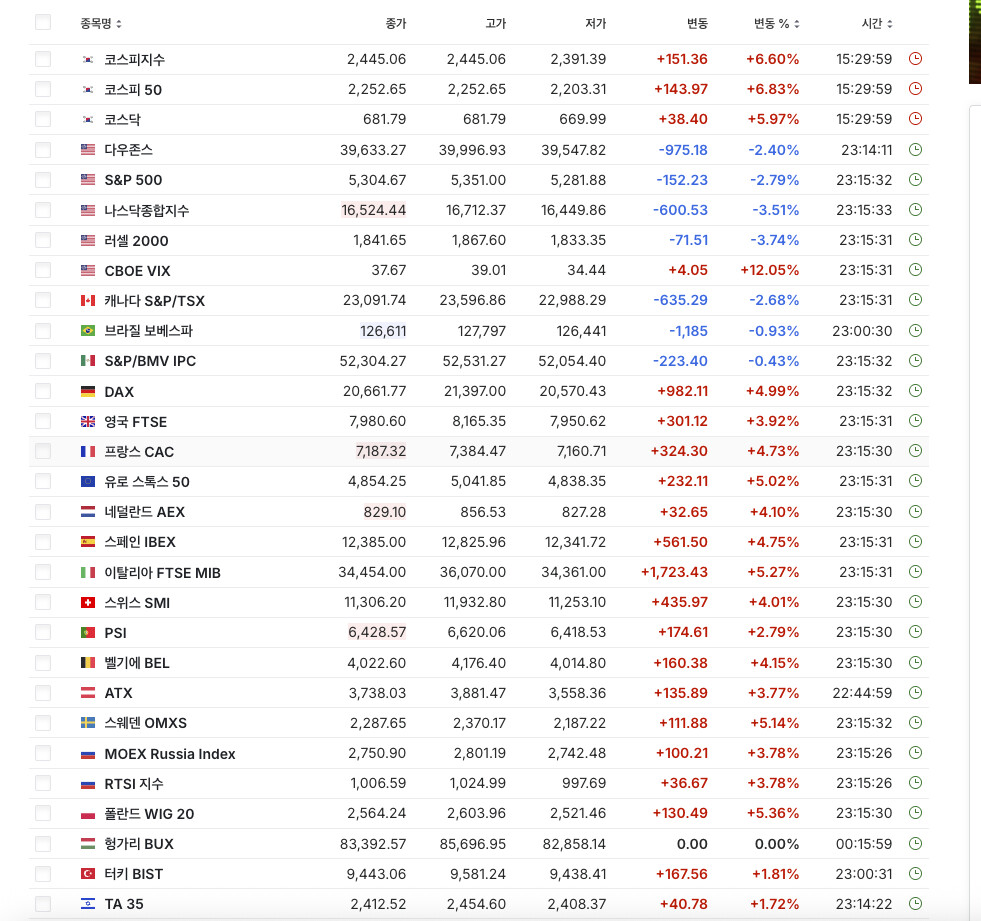
Task: Click the 126,611 closing value for 브라질 보베스파
Action: [x=383, y=331]
